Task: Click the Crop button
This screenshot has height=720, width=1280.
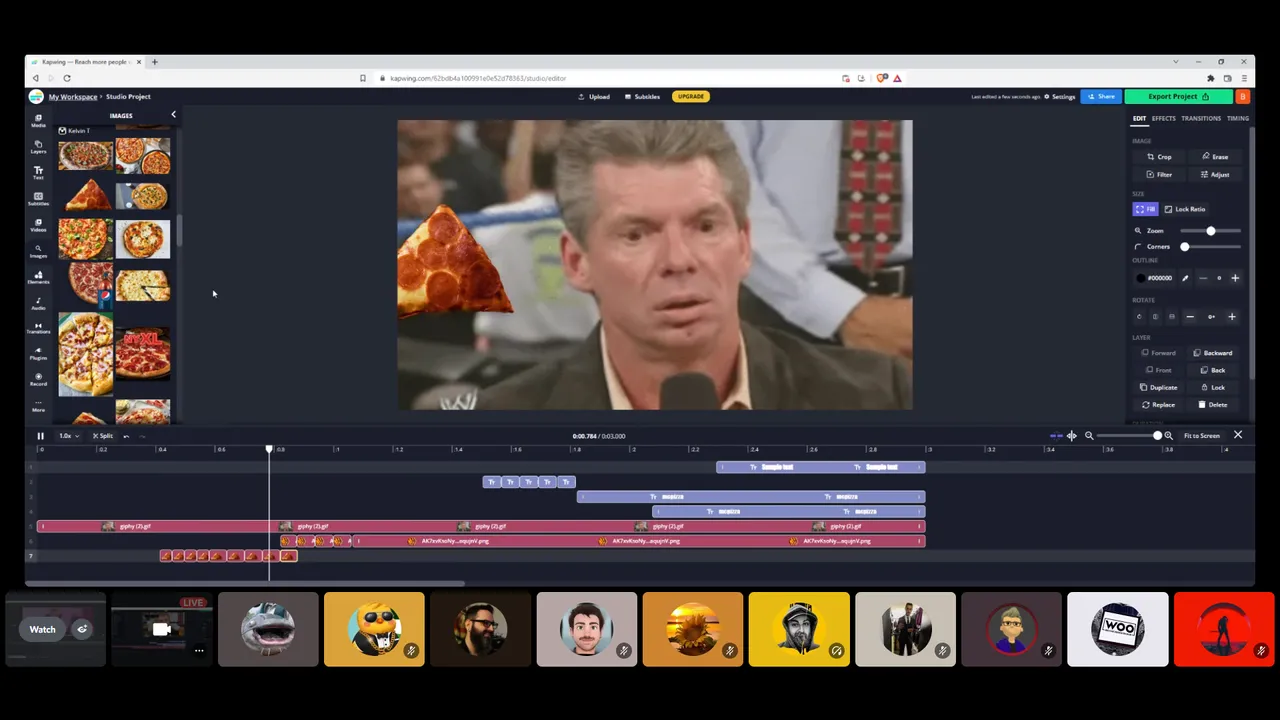Action: coord(1158,157)
